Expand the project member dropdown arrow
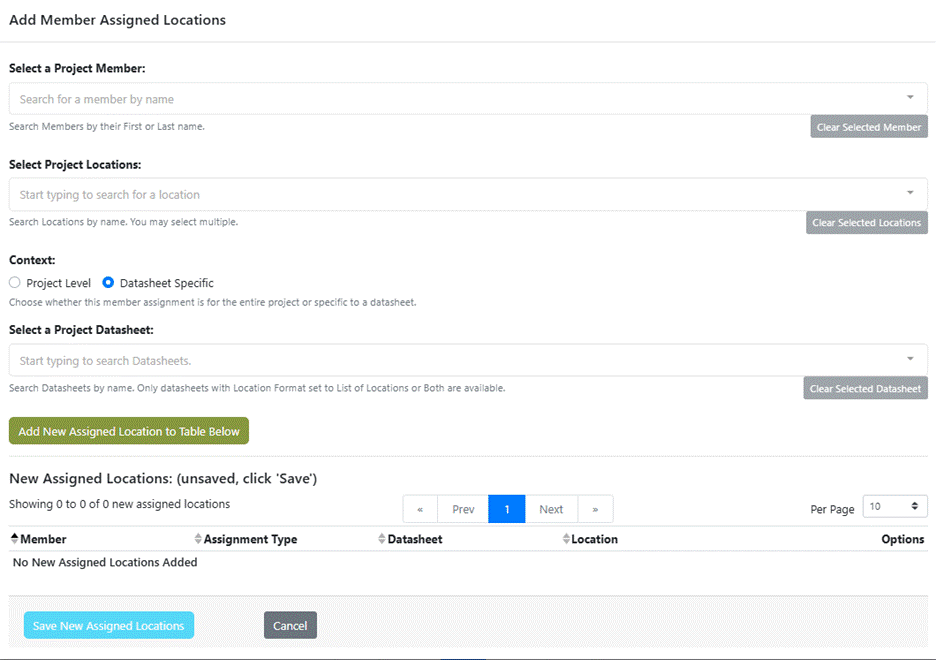Image resolution: width=936 pixels, height=660 pixels. (910, 98)
